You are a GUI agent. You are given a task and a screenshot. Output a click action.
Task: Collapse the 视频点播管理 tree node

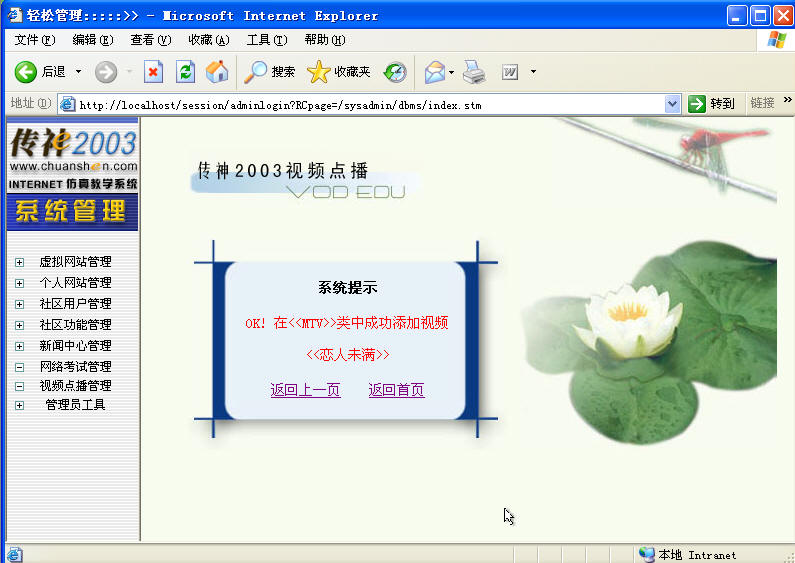pyautogui.click(x=19, y=386)
